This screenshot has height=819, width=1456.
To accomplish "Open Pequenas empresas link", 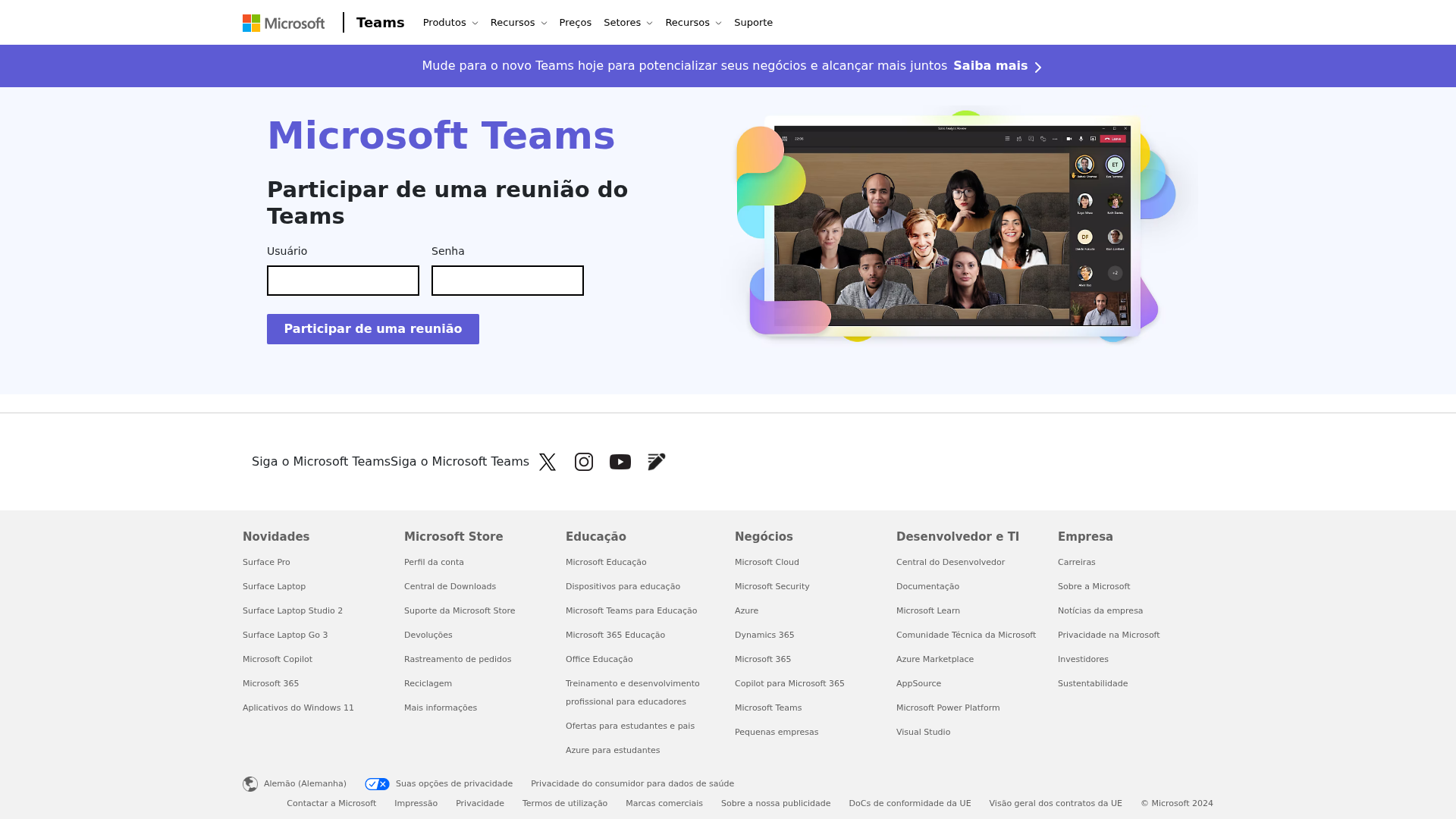I will [777, 733].
